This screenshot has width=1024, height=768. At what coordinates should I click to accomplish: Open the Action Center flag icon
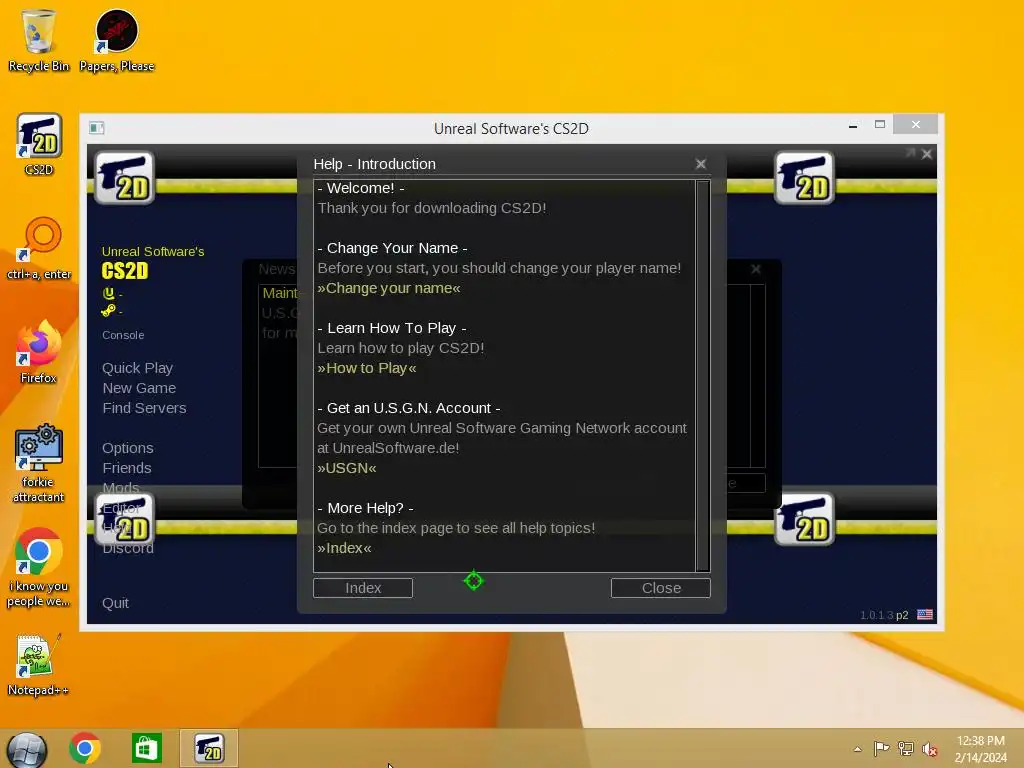coord(881,748)
